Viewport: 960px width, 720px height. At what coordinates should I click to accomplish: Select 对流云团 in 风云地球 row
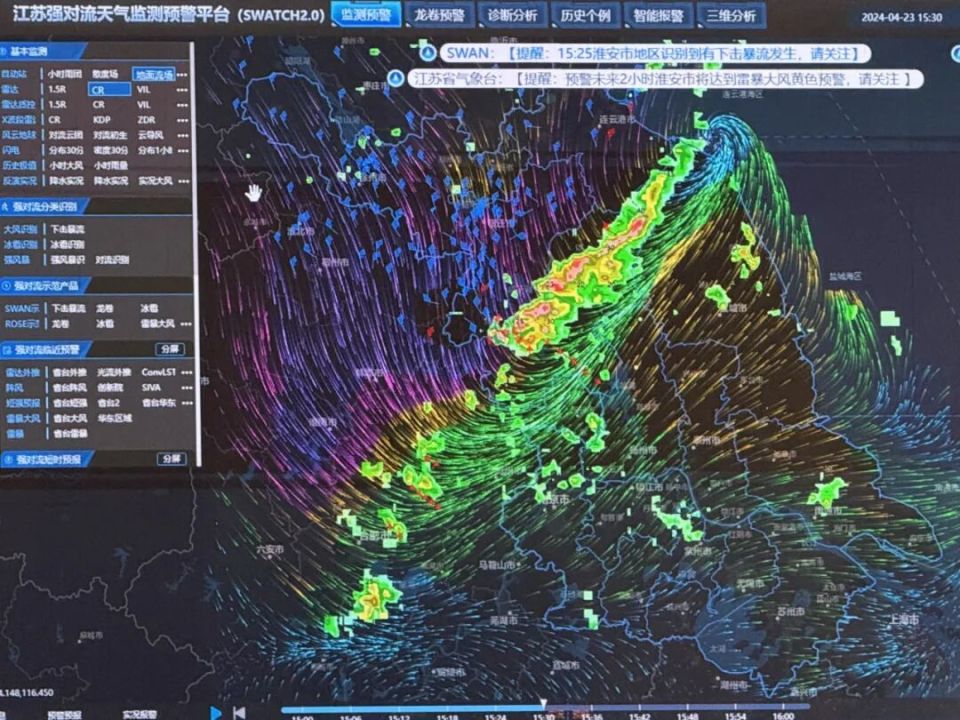[x=66, y=135]
